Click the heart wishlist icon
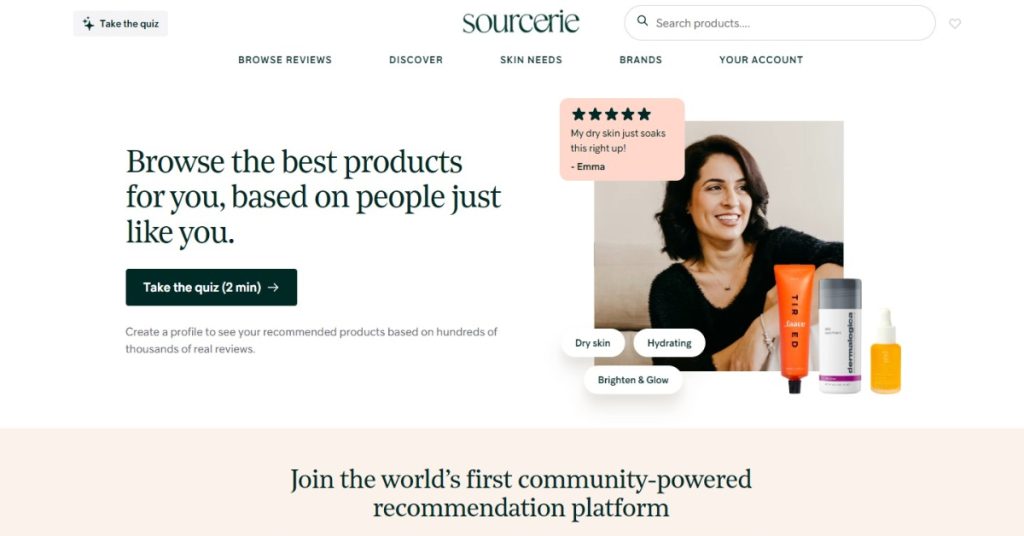1024x536 pixels. click(955, 24)
